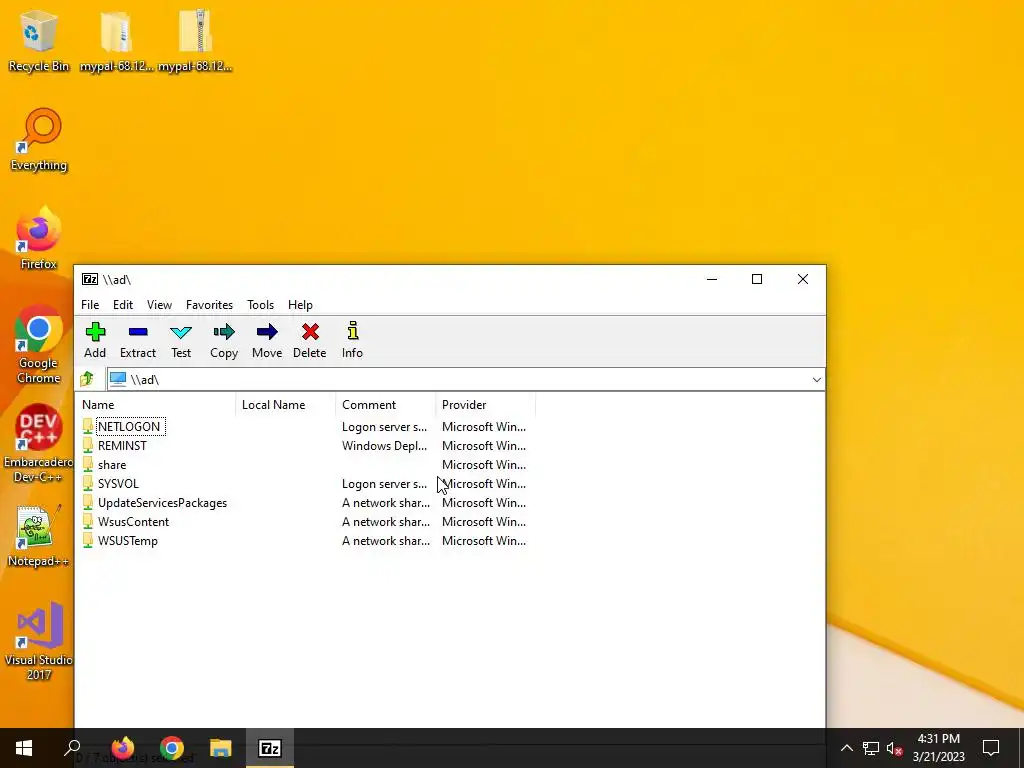
Task: Select the Notepad++ desktop shortcut
Action: [39, 536]
